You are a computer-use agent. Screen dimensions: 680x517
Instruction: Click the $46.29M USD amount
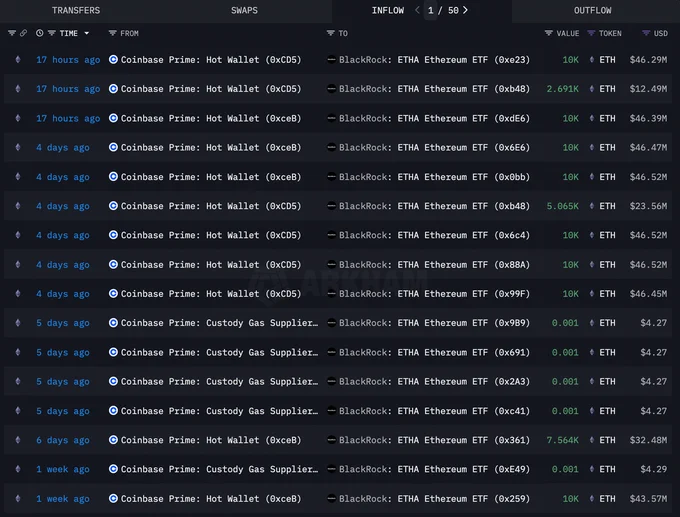point(648,60)
